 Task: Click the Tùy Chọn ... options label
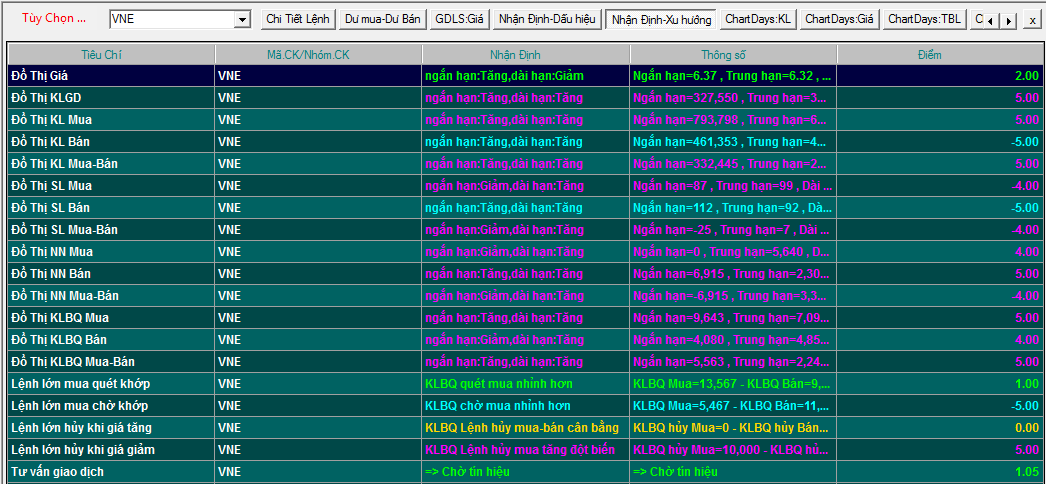point(54,19)
